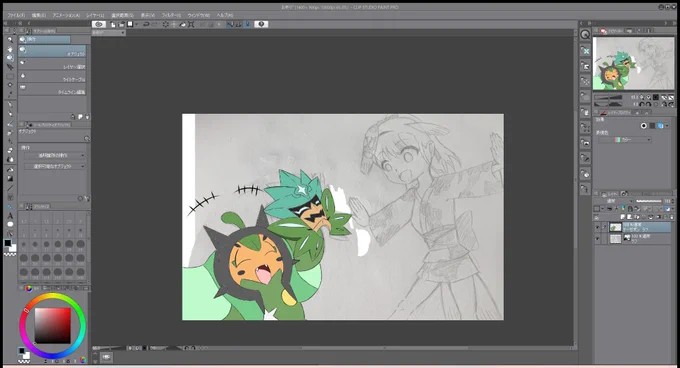Open File menu ファイル(F)
The width and height of the screenshot is (680, 368).
16,15
